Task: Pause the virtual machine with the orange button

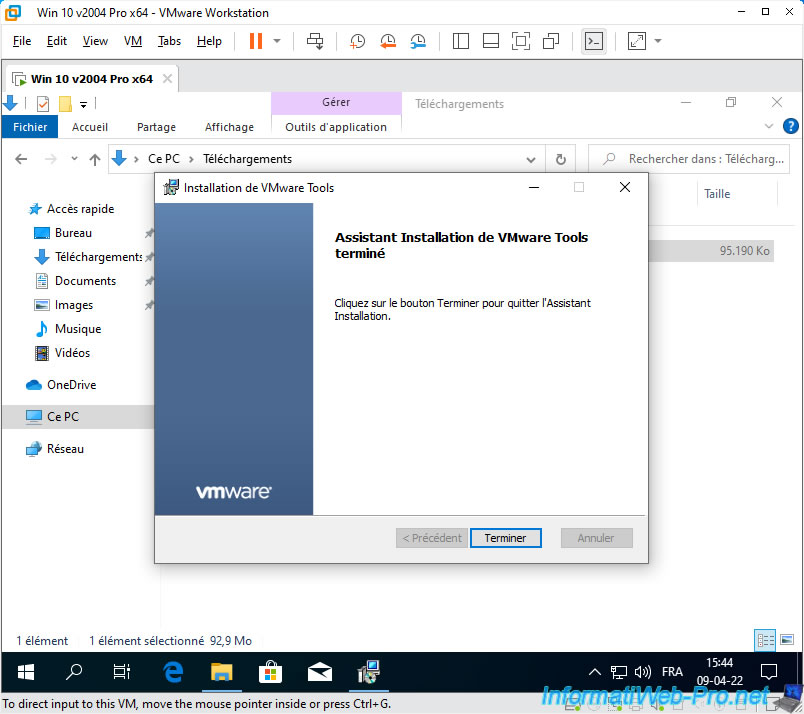Action: pyautogui.click(x=256, y=41)
